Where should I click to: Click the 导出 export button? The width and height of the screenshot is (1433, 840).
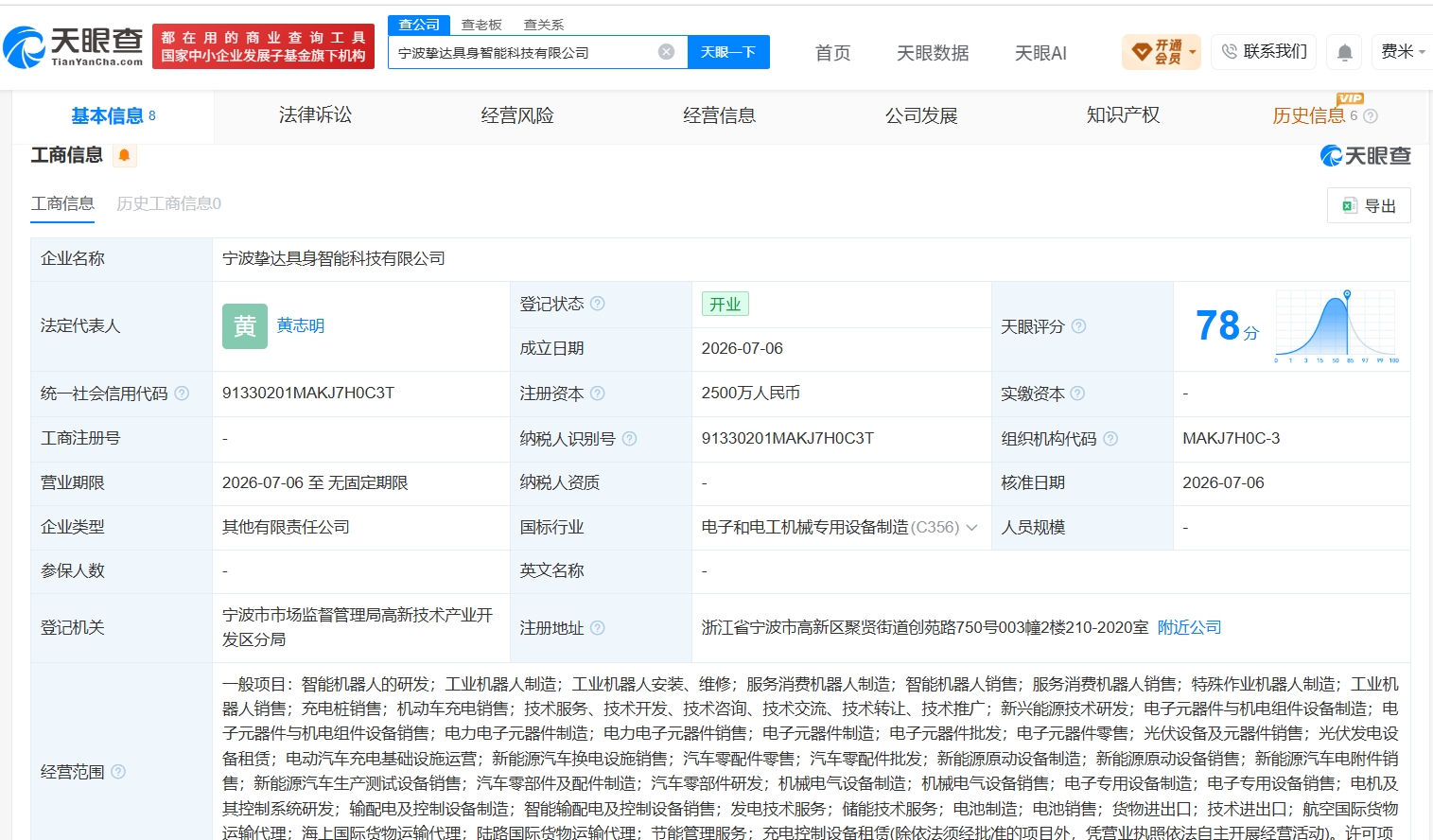(x=1370, y=205)
